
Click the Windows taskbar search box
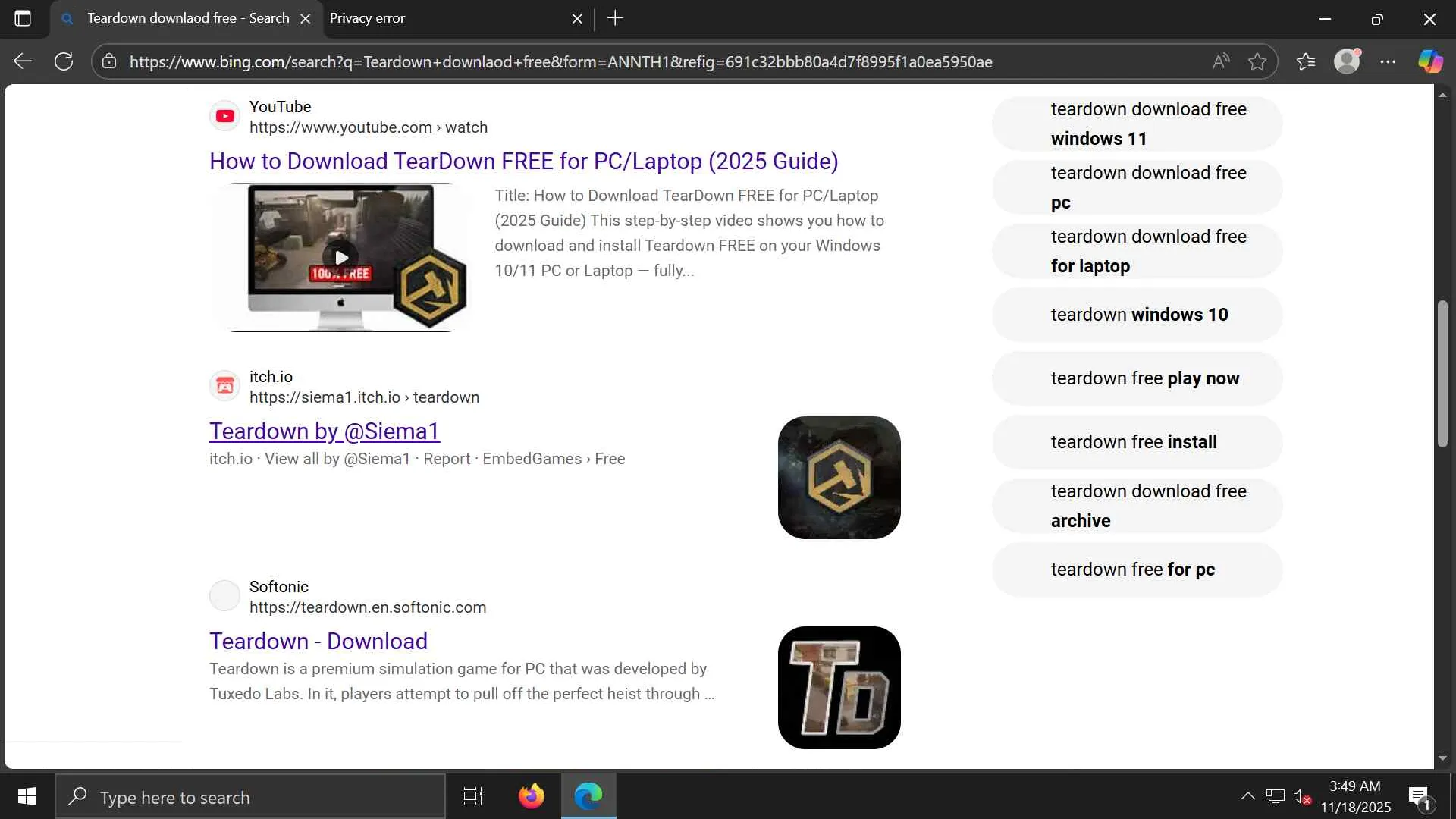250,797
